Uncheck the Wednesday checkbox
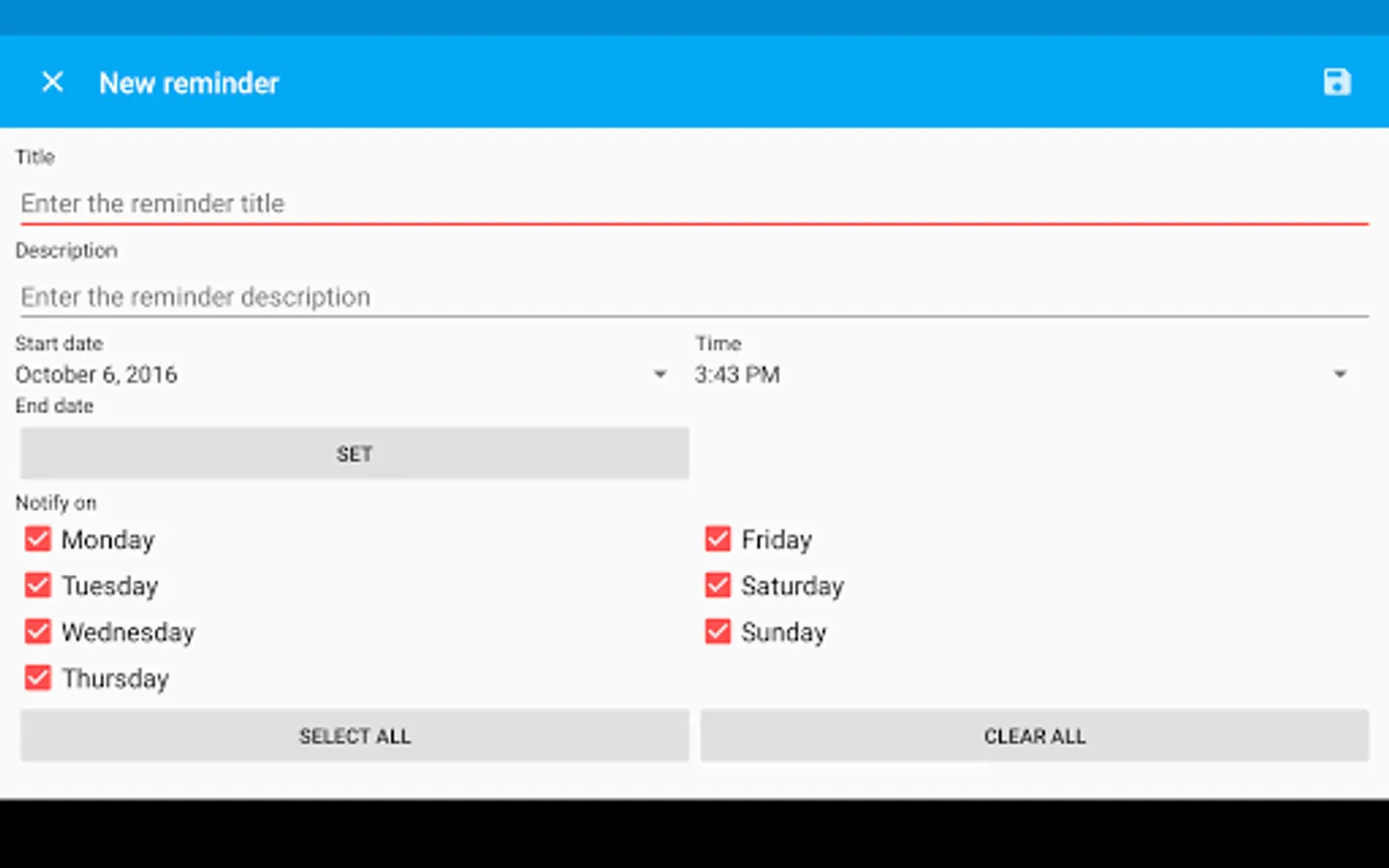 coord(38,632)
